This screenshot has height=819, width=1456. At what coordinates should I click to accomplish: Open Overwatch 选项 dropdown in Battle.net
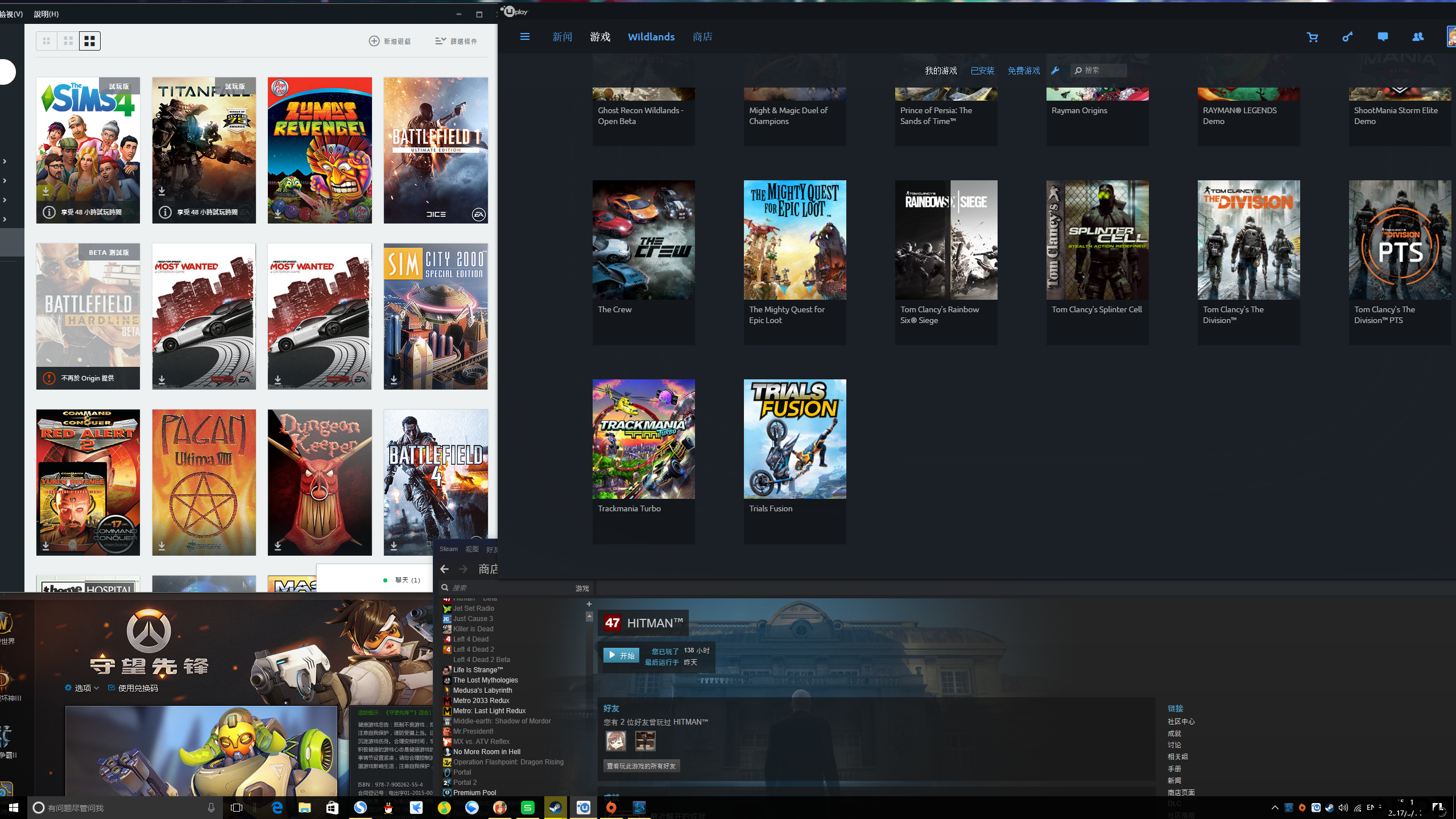coord(82,688)
